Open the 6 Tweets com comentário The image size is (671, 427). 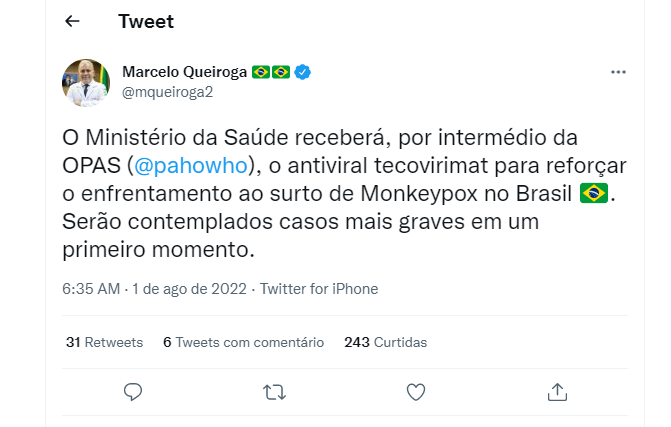coord(243,342)
